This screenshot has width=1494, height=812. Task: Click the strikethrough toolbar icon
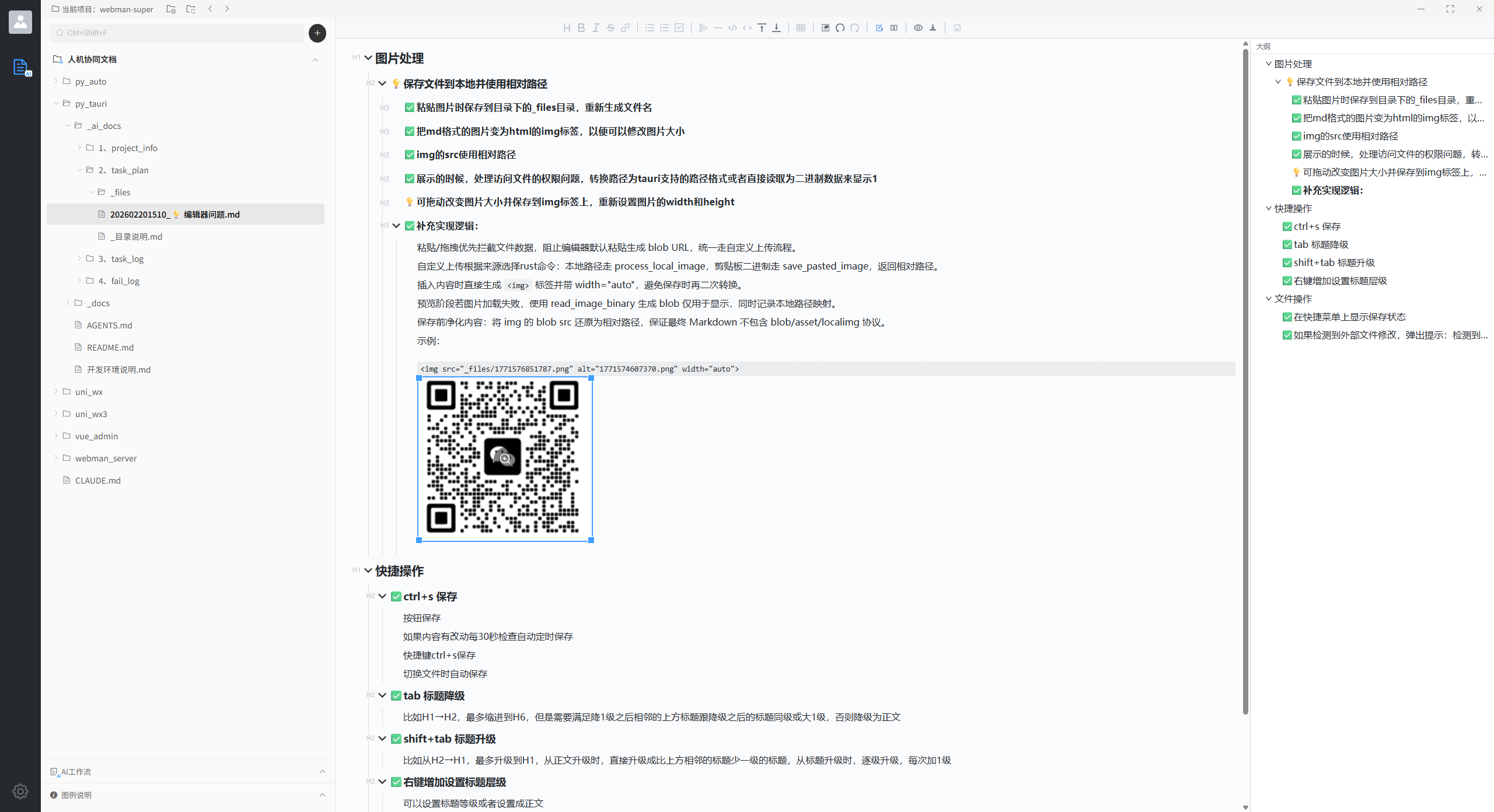tap(610, 27)
